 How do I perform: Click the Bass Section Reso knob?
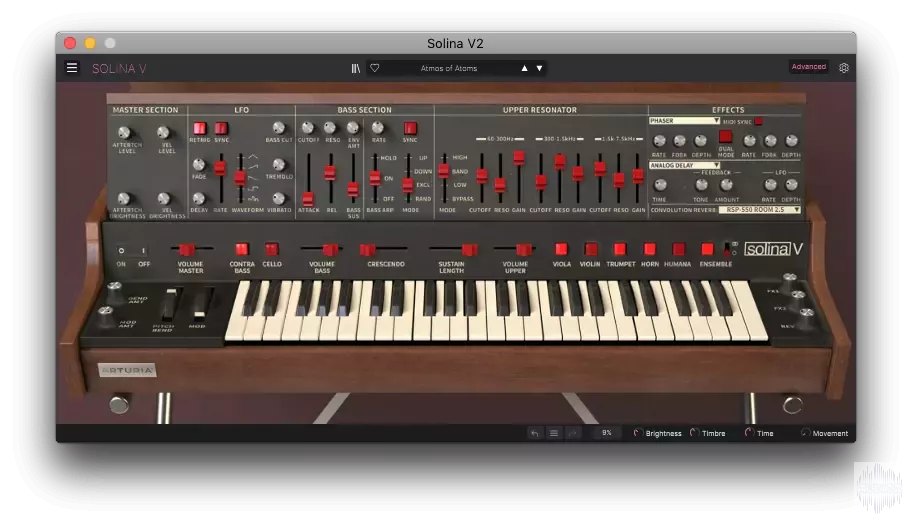pyautogui.click(x=330, y=128)
